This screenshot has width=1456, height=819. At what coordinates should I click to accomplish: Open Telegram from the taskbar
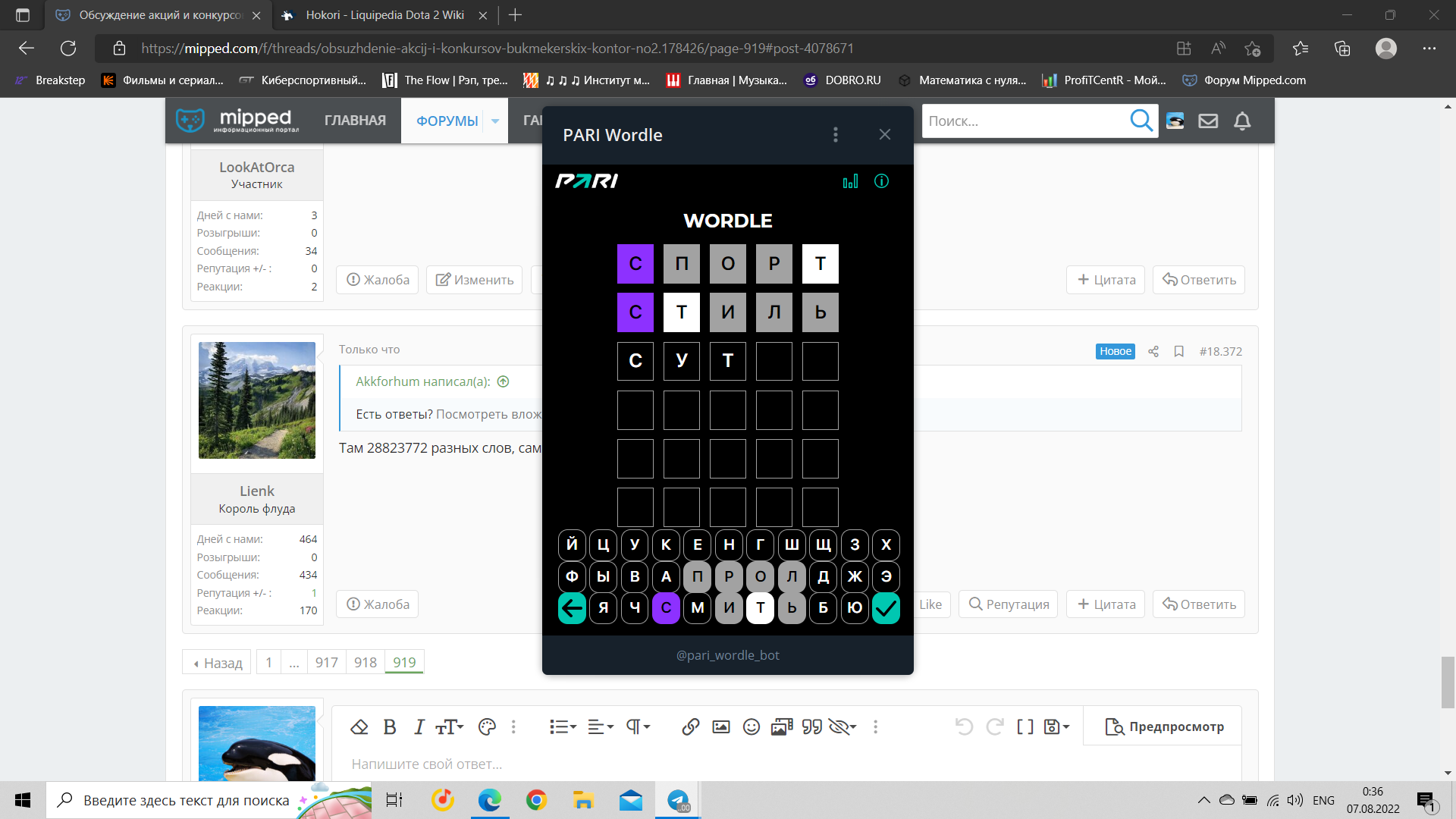click(x=677, y=800)
